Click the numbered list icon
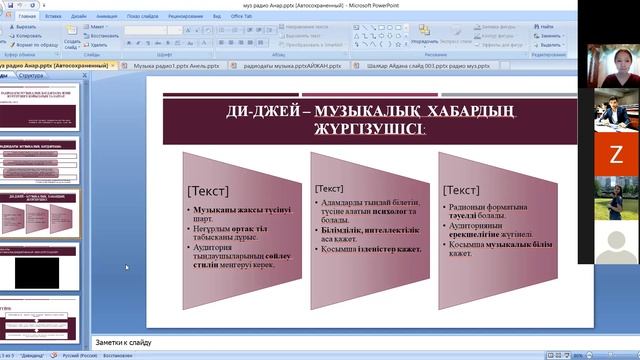 coord(236,30)
